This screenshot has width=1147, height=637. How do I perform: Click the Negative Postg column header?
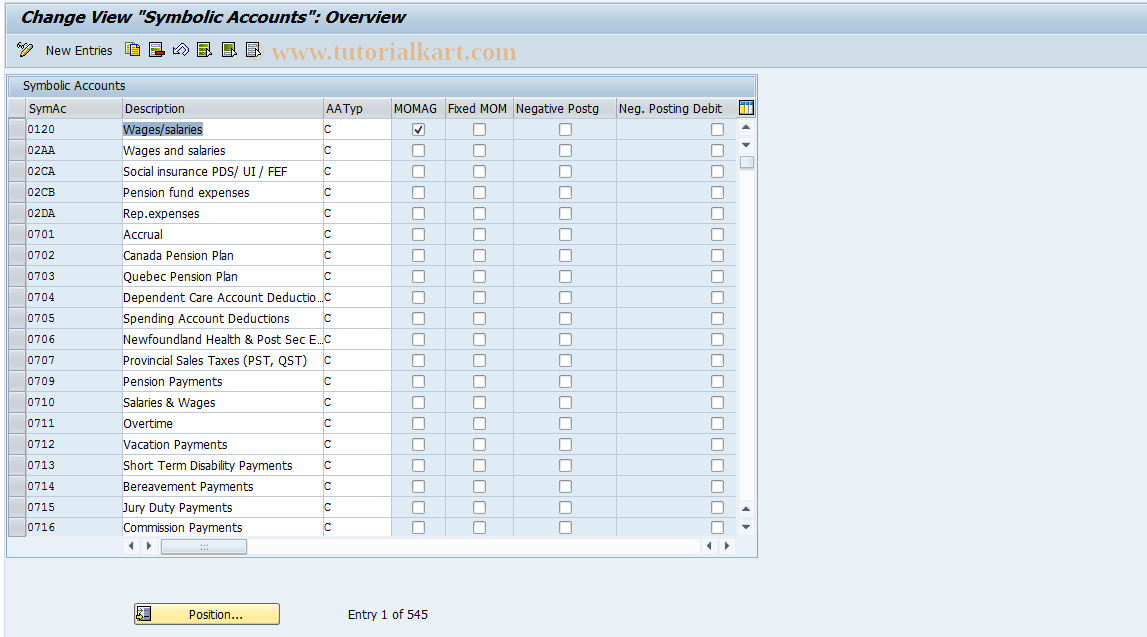[565, 108]
